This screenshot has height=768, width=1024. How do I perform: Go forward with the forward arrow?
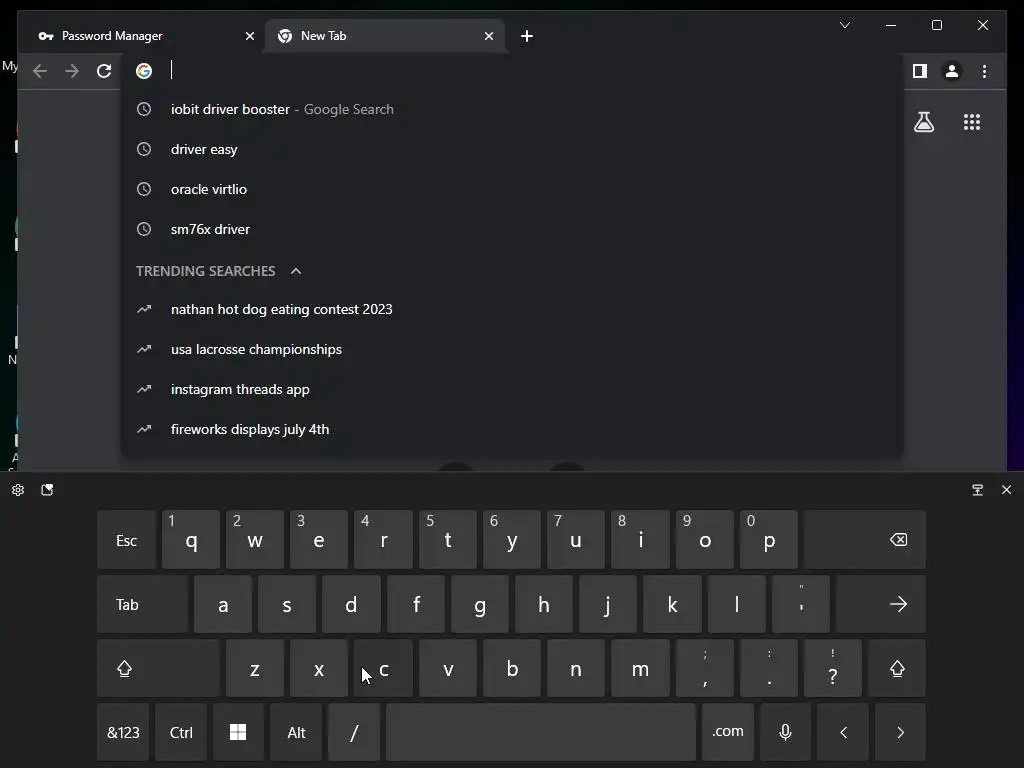pyautogui.click(x=72, y=71)
